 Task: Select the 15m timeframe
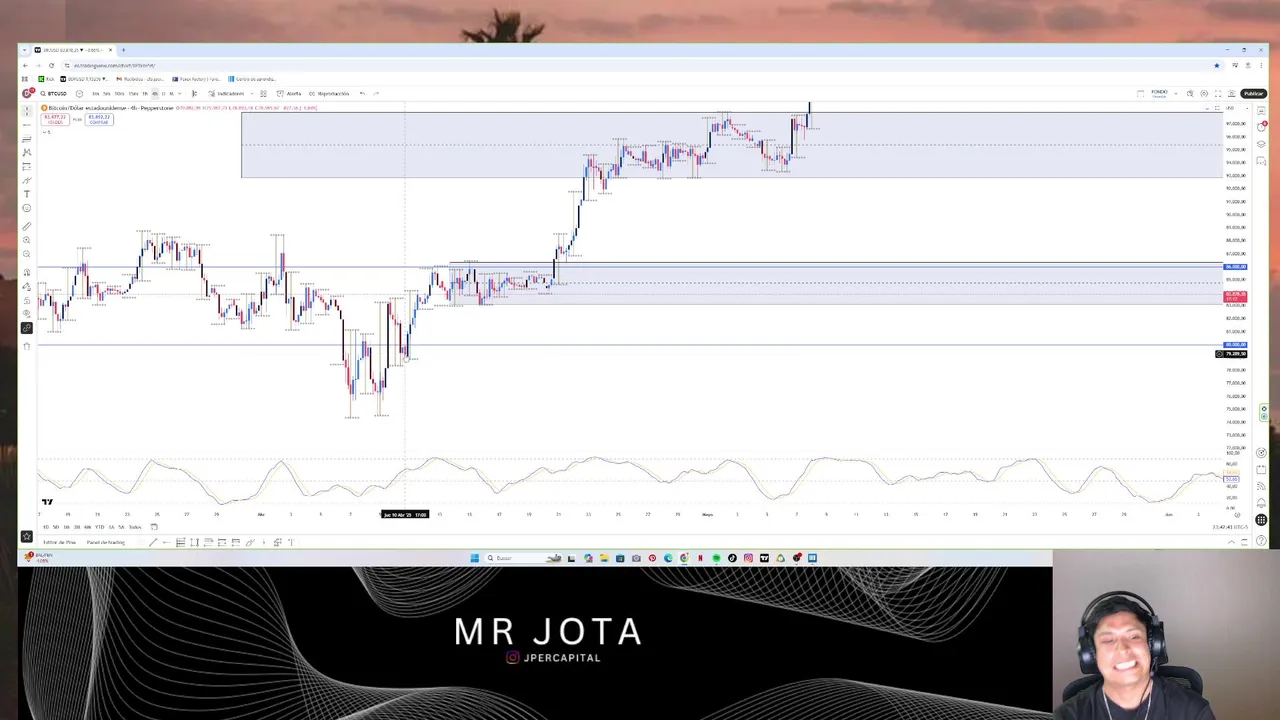[x=133, y=93]
